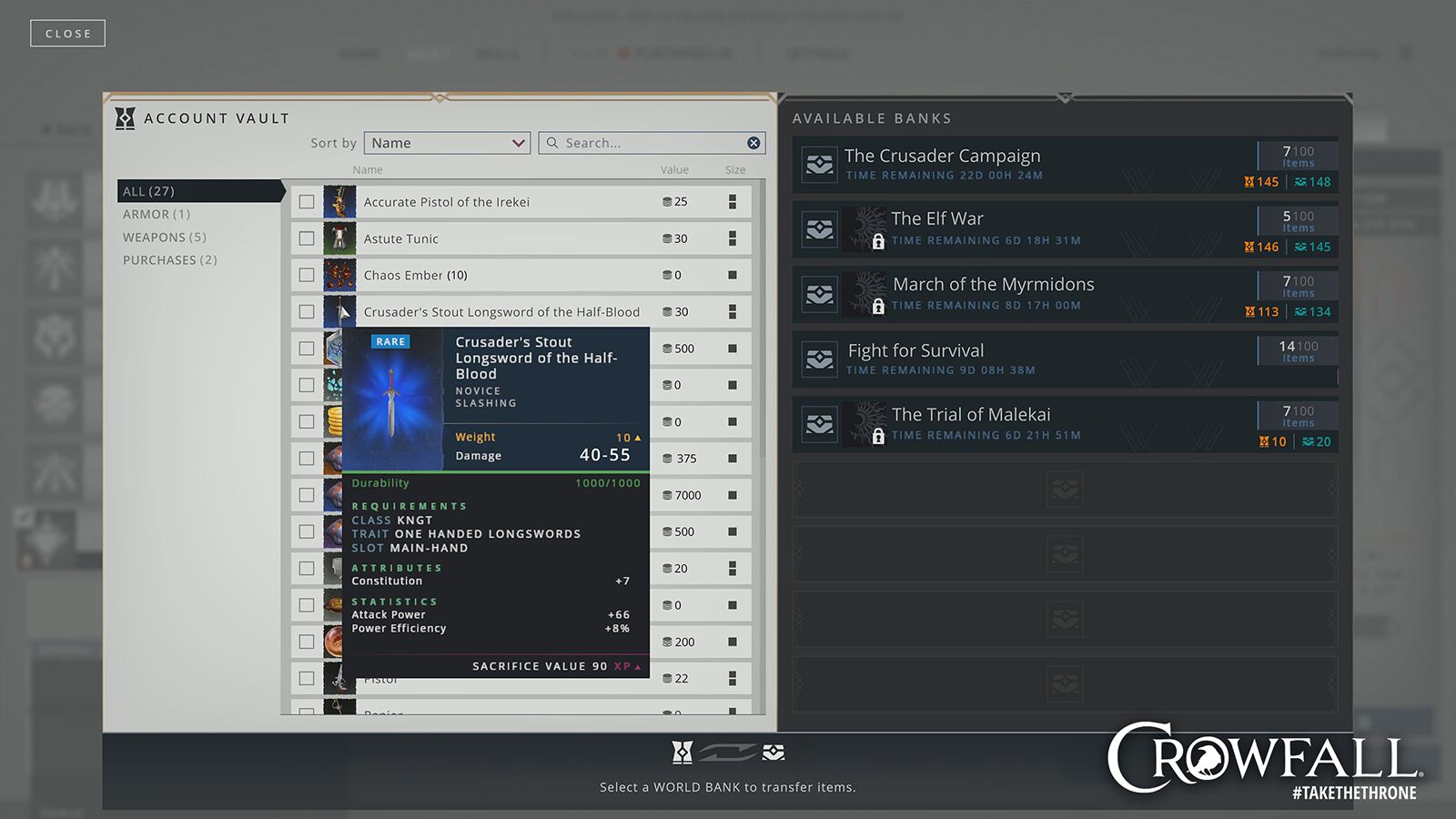Viewport: 1456px width, 819px height.
Task: Click the Accurate Pistol item thumbnail
Action: pos(339,202)
